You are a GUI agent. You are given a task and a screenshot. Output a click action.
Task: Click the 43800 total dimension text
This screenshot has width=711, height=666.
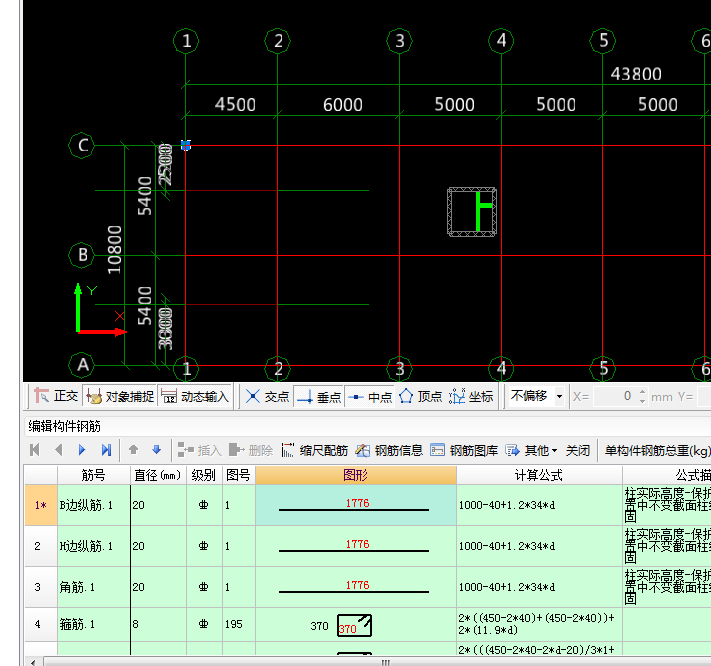pyautogui.click(x=636, y=74)
